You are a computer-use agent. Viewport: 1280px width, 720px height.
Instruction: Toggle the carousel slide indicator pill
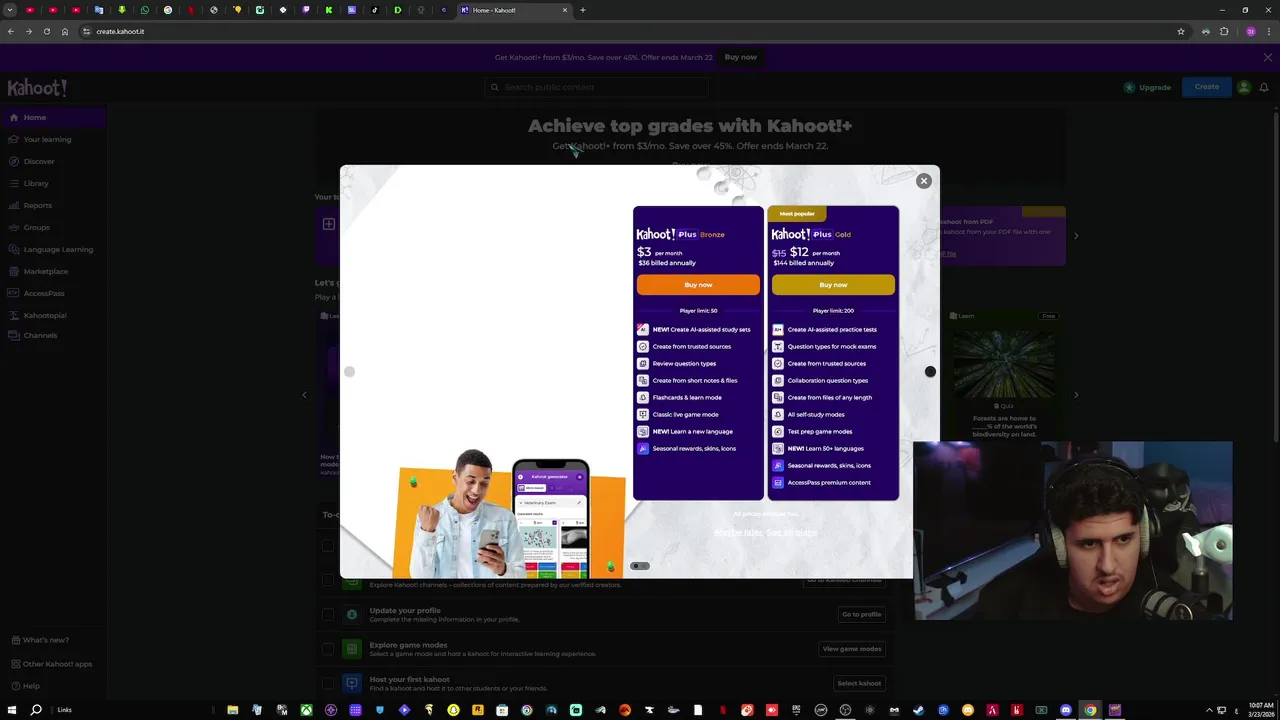pos(640,566)
